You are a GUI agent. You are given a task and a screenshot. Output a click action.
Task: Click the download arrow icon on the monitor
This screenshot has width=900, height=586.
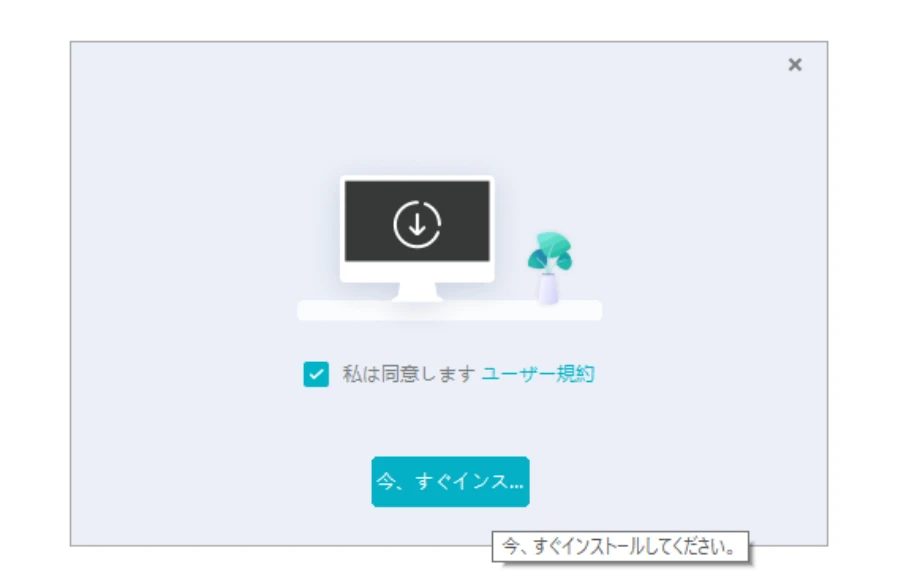coord(417,224)
